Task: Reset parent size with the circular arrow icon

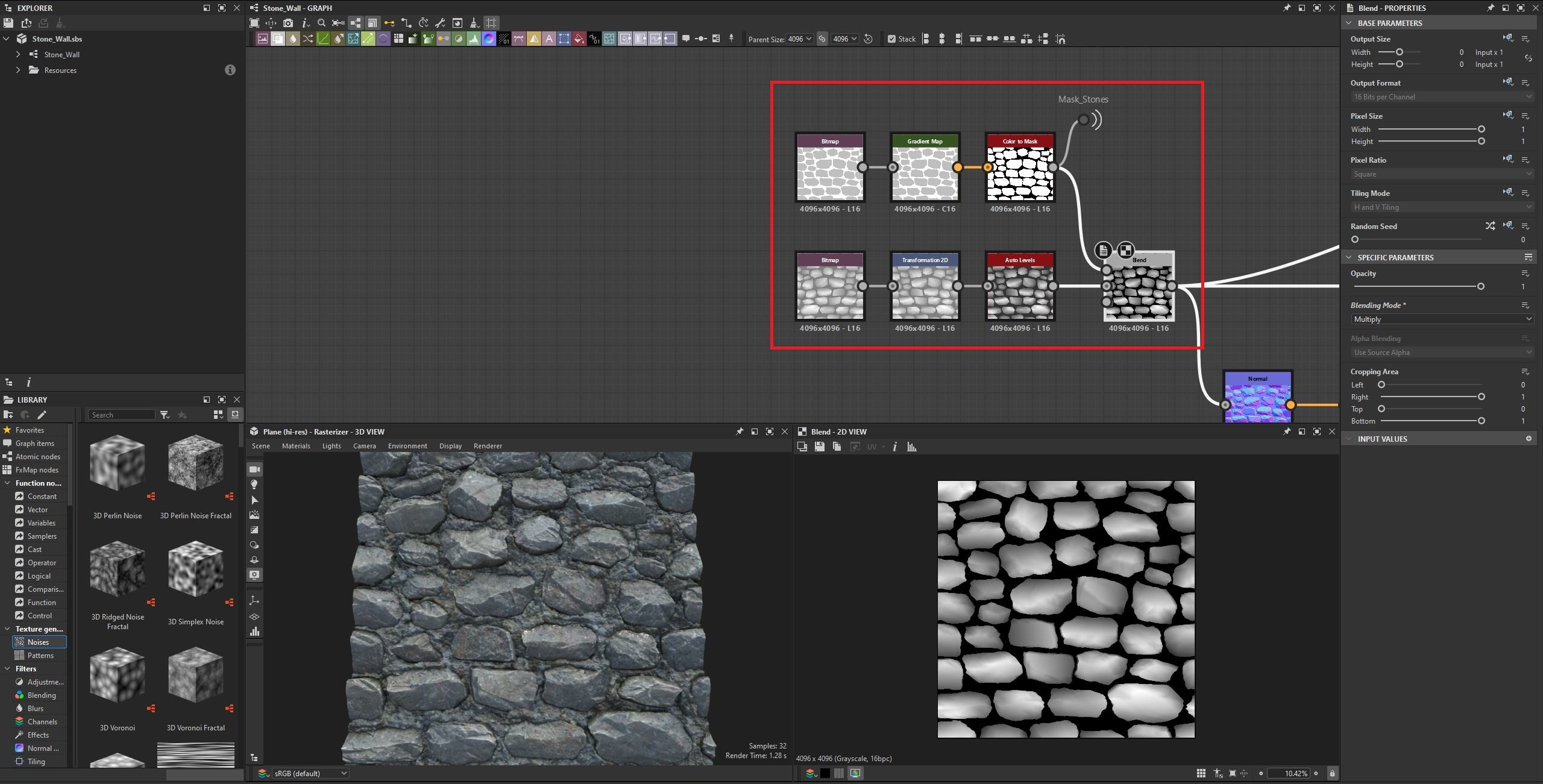Action: pos(868,39)
